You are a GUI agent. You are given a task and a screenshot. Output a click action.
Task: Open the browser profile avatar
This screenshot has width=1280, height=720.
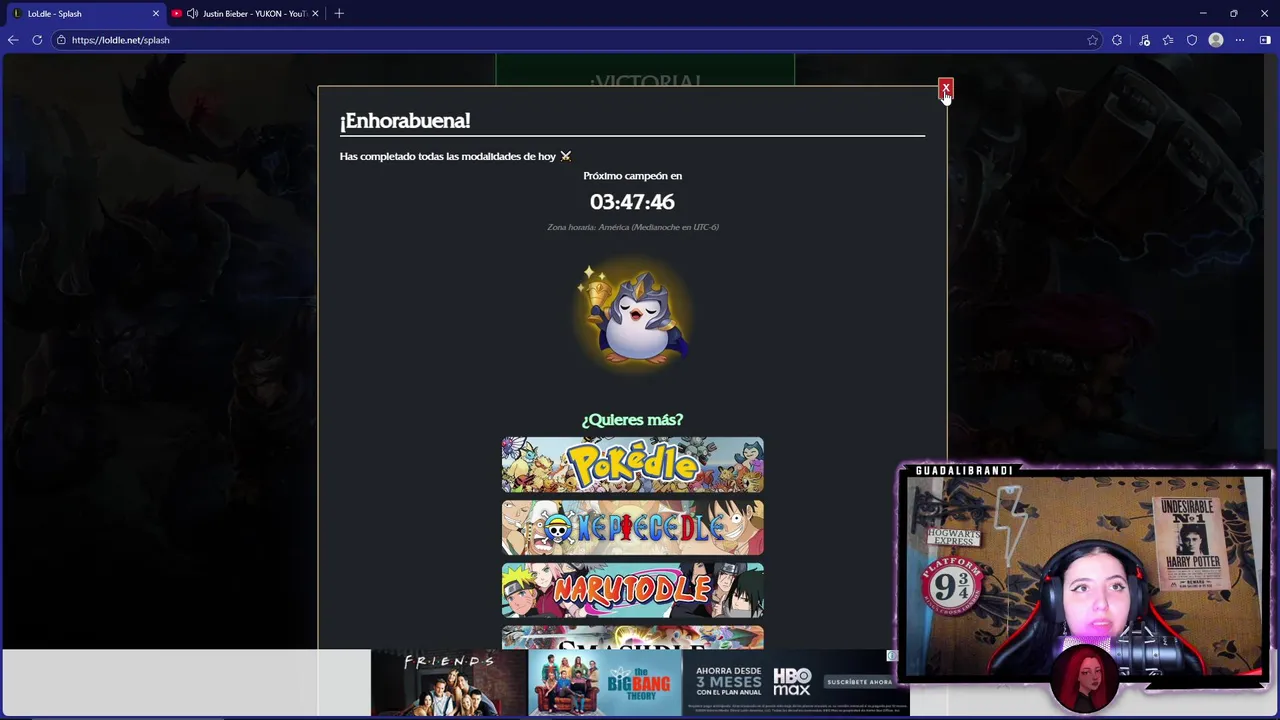[x=1216, y=40]
